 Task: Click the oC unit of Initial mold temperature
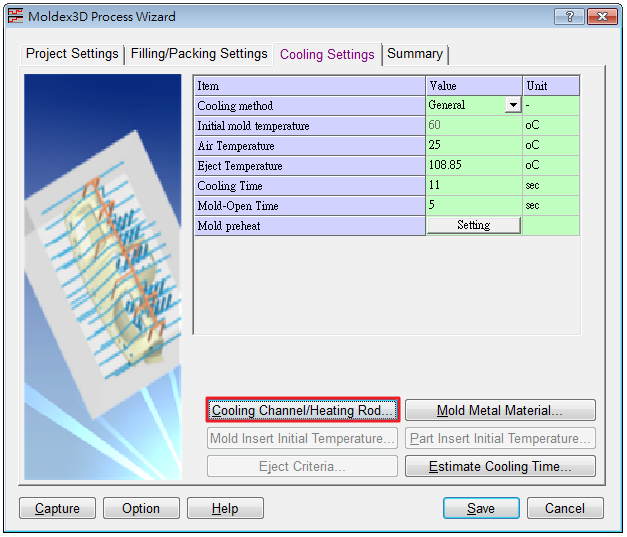pyautogui.click(x=551, y=125)
